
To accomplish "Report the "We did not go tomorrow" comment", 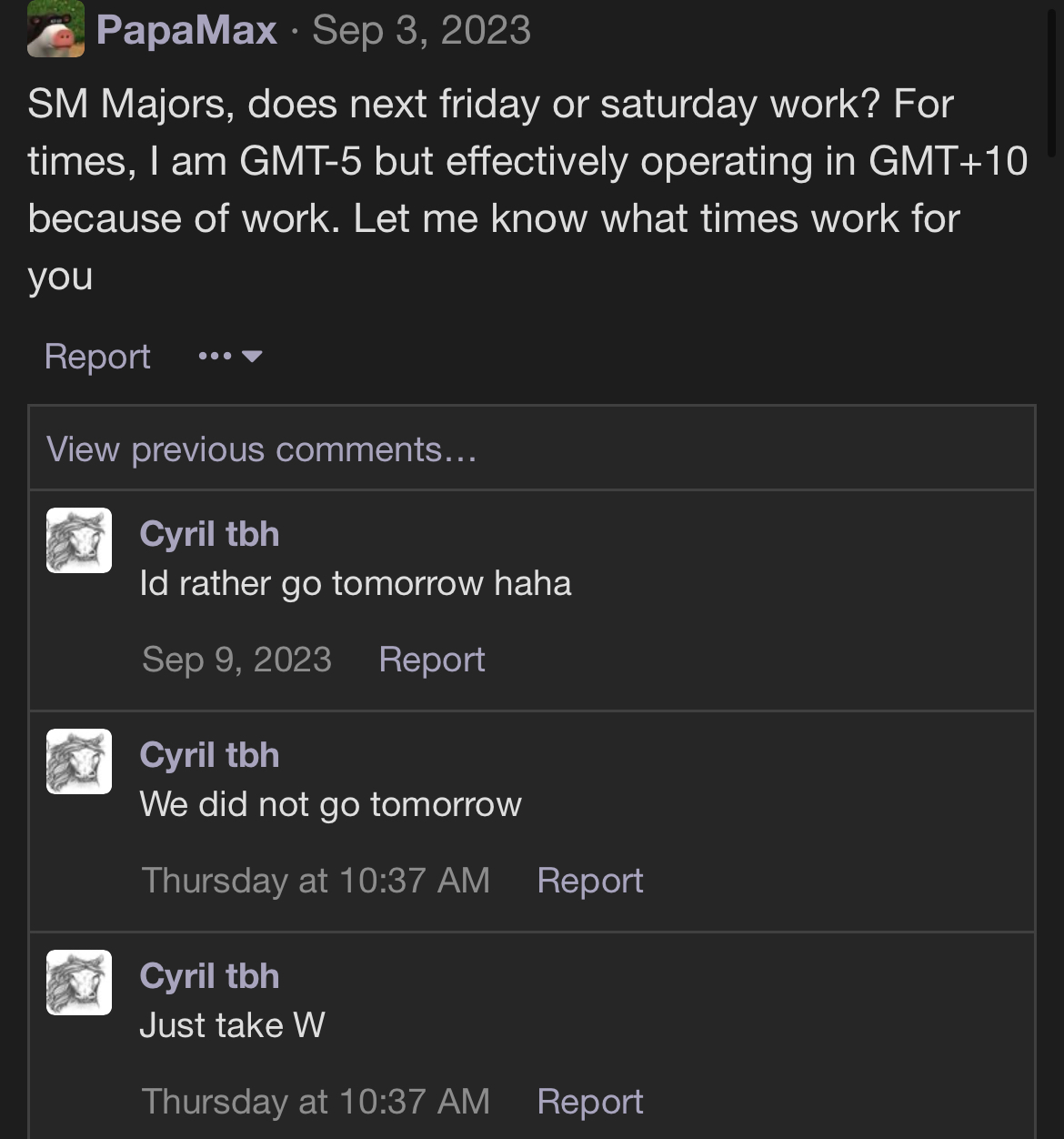I will tap(589, 881).
